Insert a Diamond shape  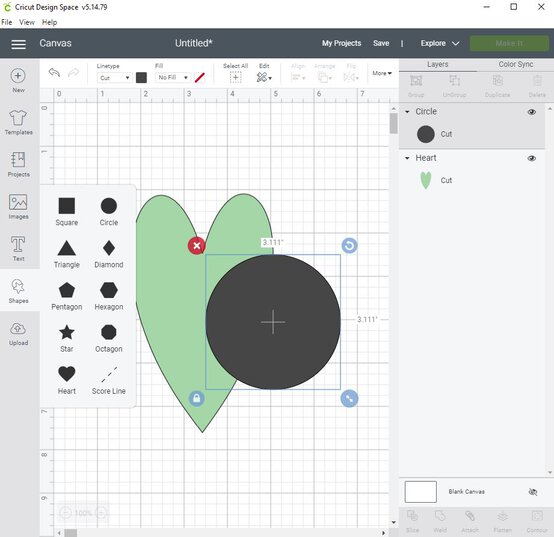point(109,254)
